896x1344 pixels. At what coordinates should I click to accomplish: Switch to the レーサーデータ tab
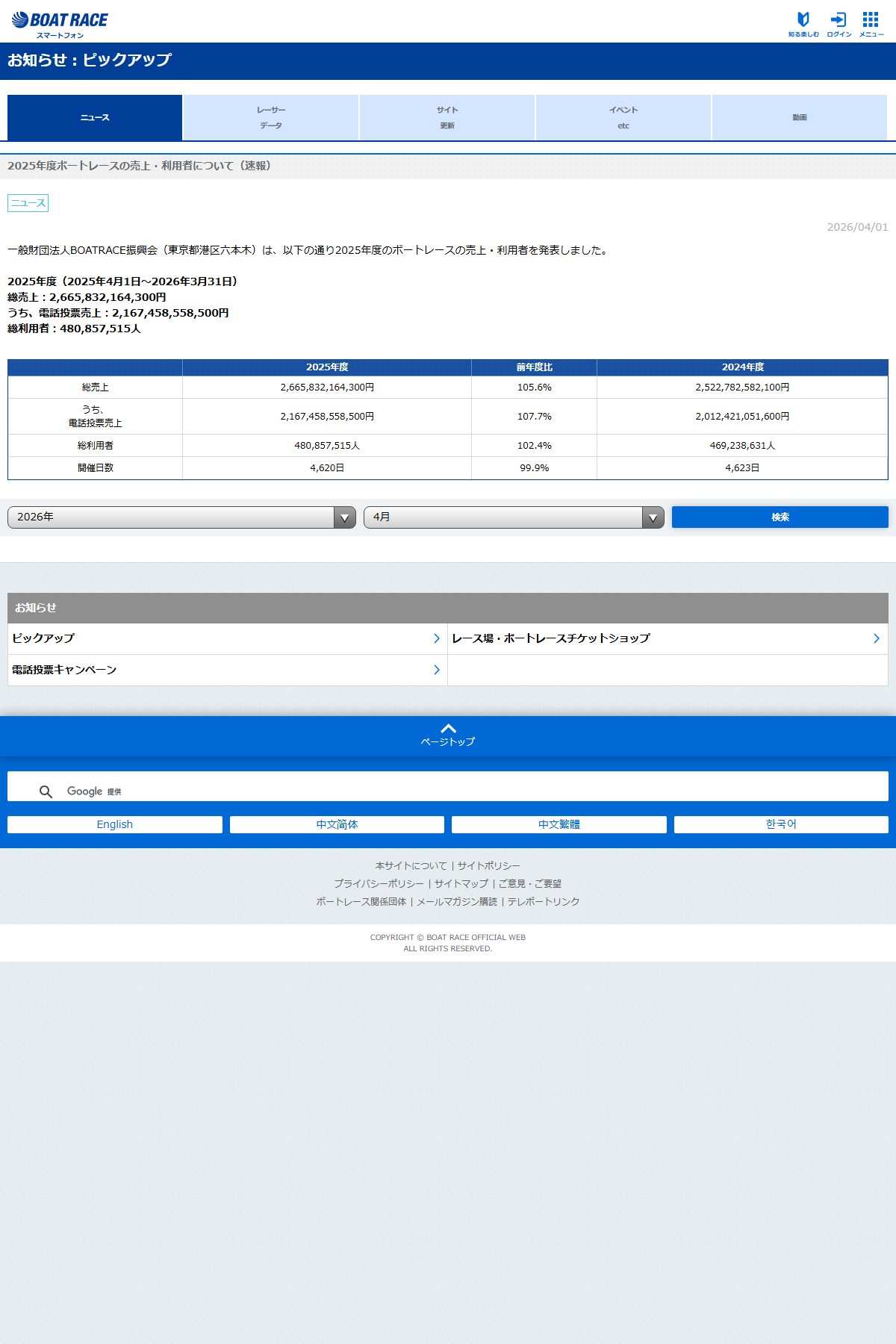(271, 117)
